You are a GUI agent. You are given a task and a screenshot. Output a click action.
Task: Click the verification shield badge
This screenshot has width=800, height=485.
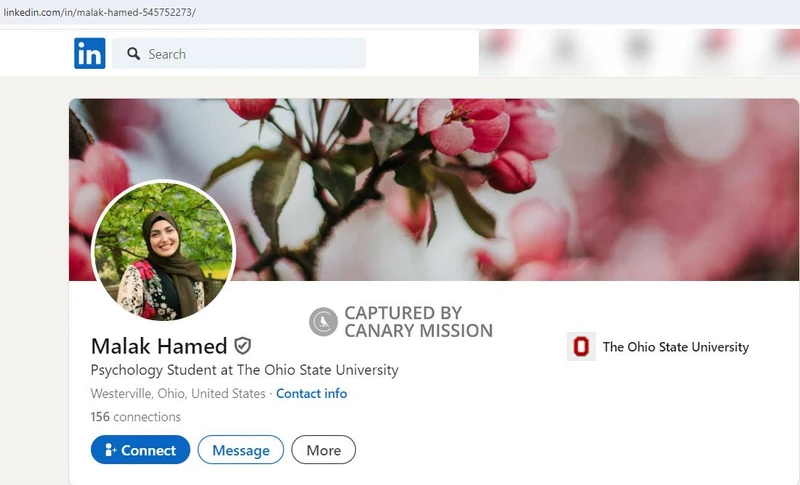coord(243,346)
